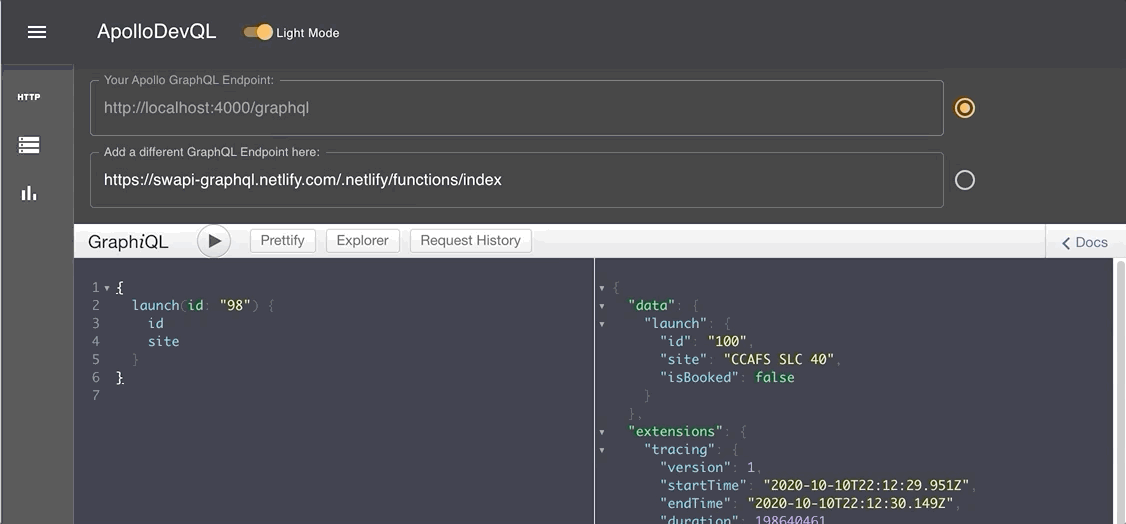
Task: Click the "version" value 1
Action: coord(750,467)
